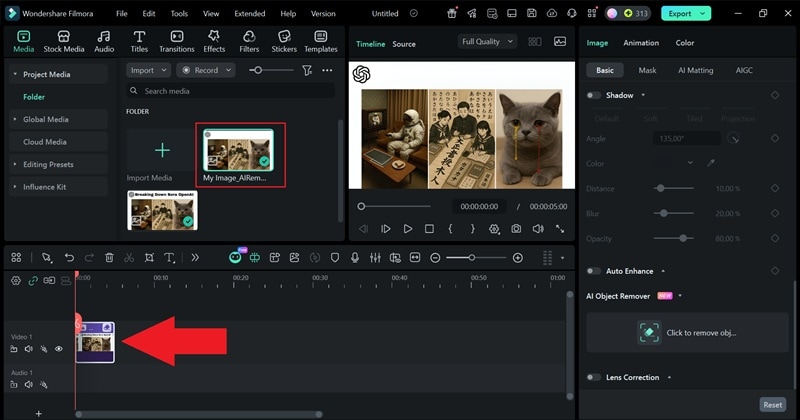Click the Reset button
The image size is (800, 420).
point(772,405)
